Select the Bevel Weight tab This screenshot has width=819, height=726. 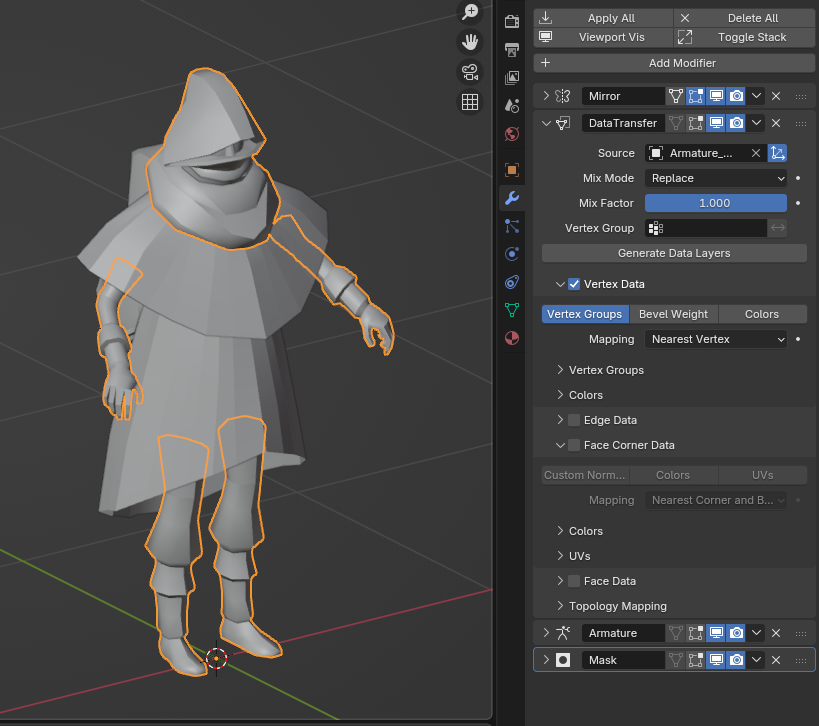coord(673,314)
